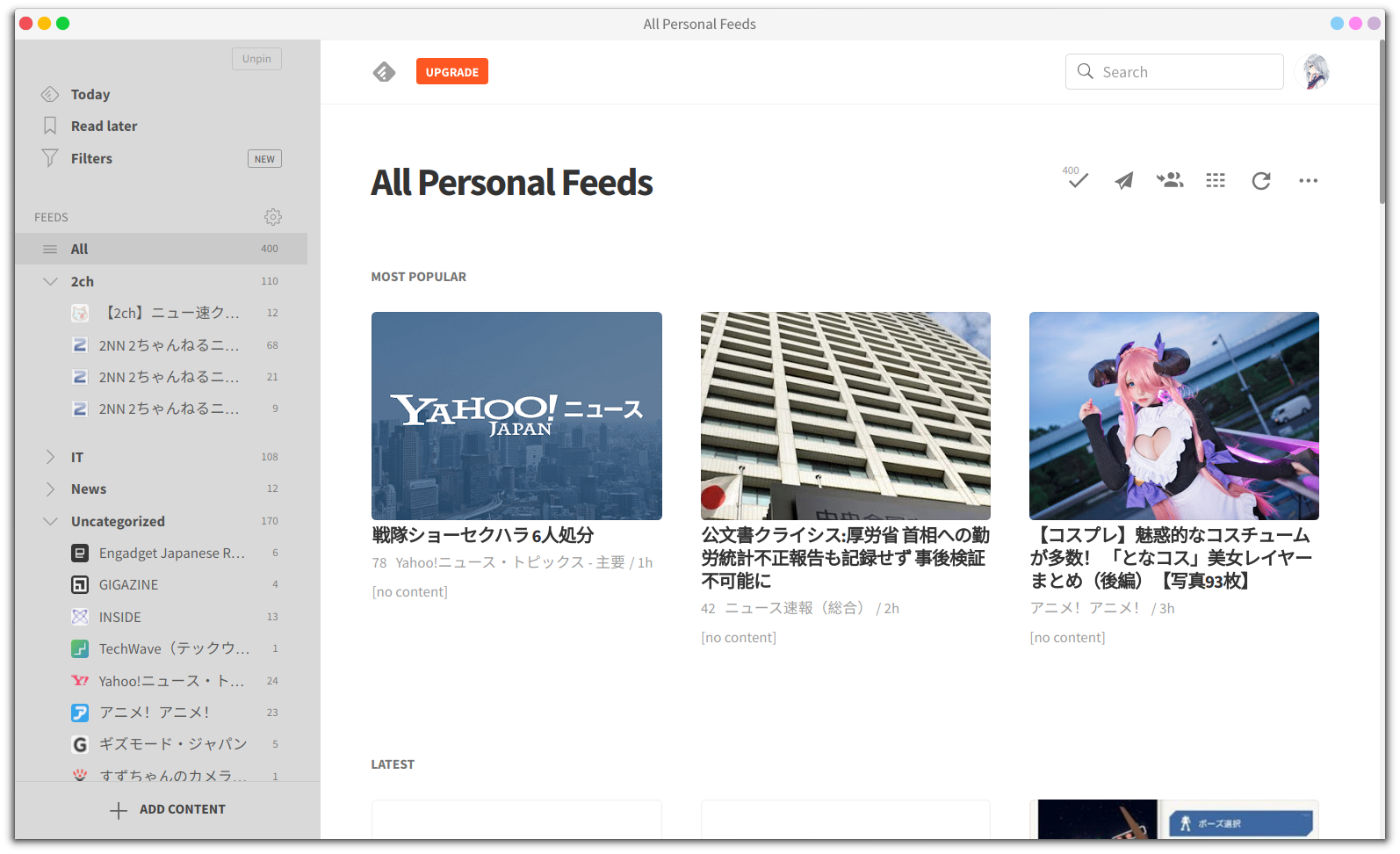Expand the IT folder chevron
The width and height of the screenshot is (1400, 854).
(50, 457)
